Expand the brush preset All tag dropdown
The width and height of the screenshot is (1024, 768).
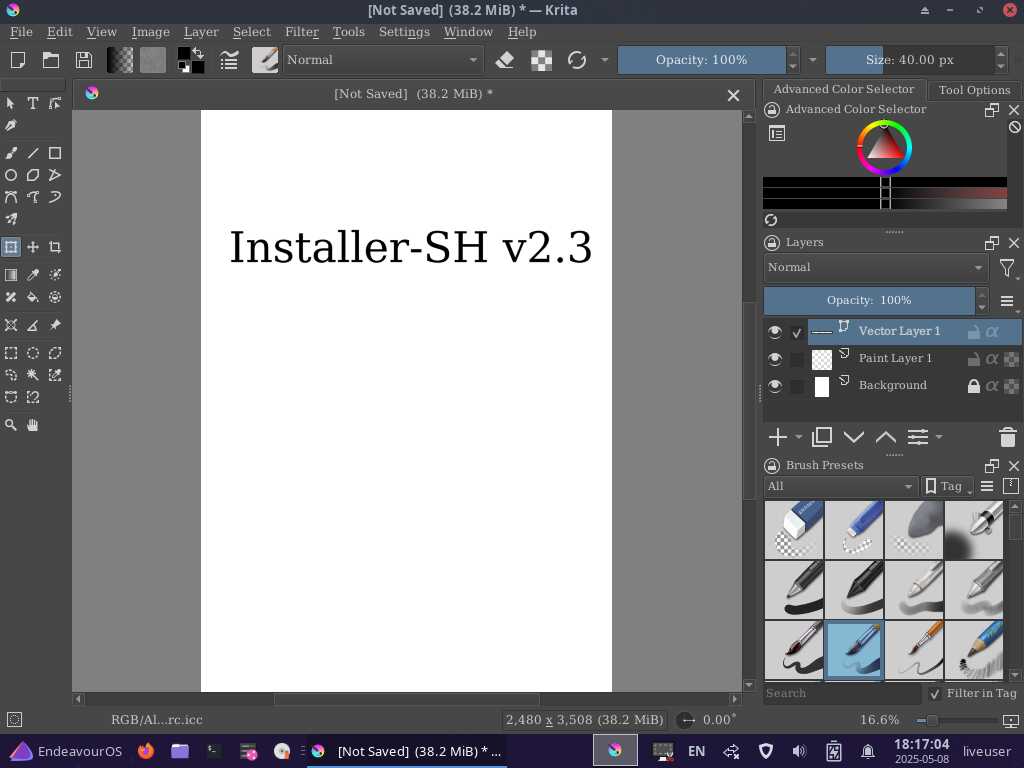pyautogui.click(x=839, y=486)
